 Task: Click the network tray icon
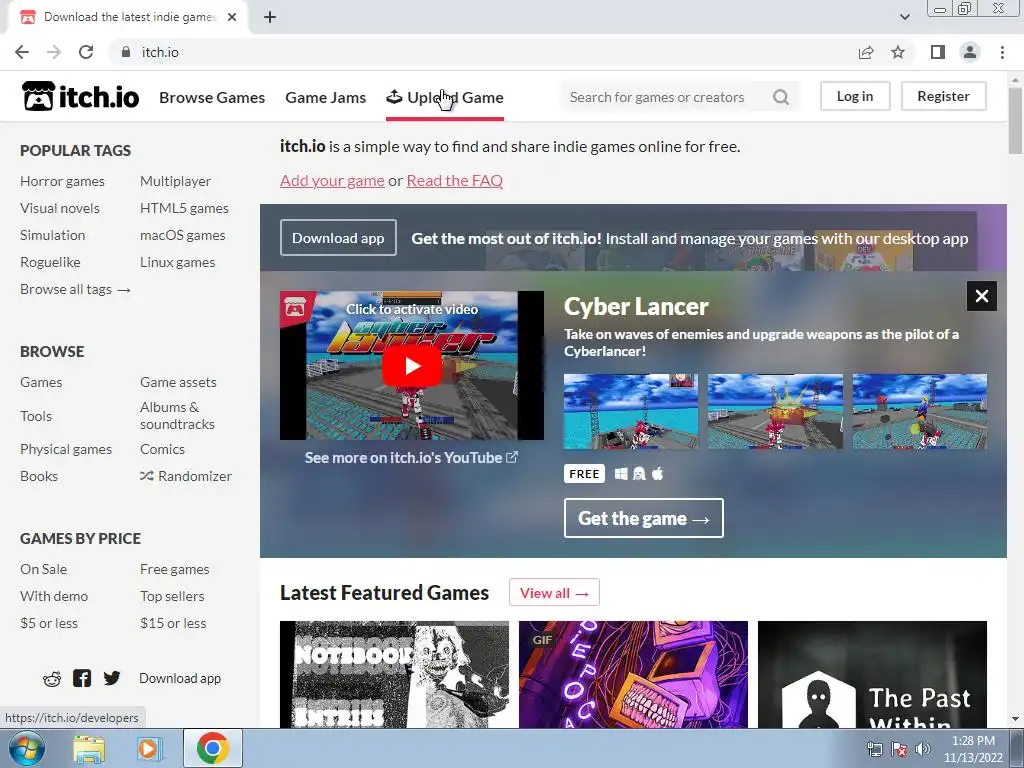coord(874,749)
